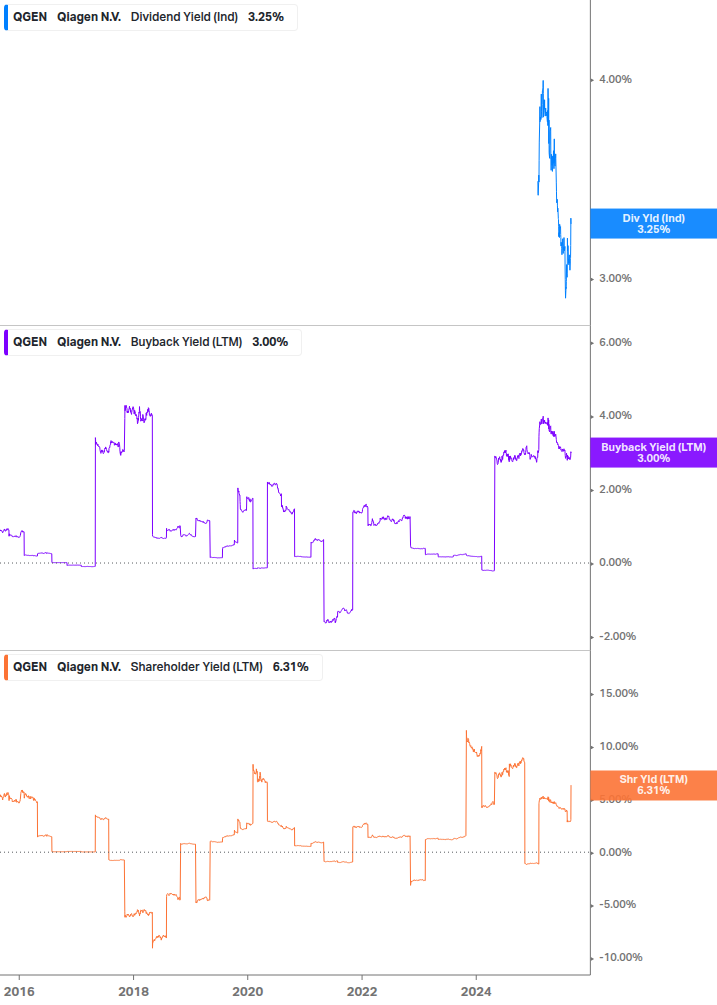Image resolution: width=717 pixels, height=1005 pixels.
Task: Click the purple color bar beside Buyback Yield legend
Action: 6,342
